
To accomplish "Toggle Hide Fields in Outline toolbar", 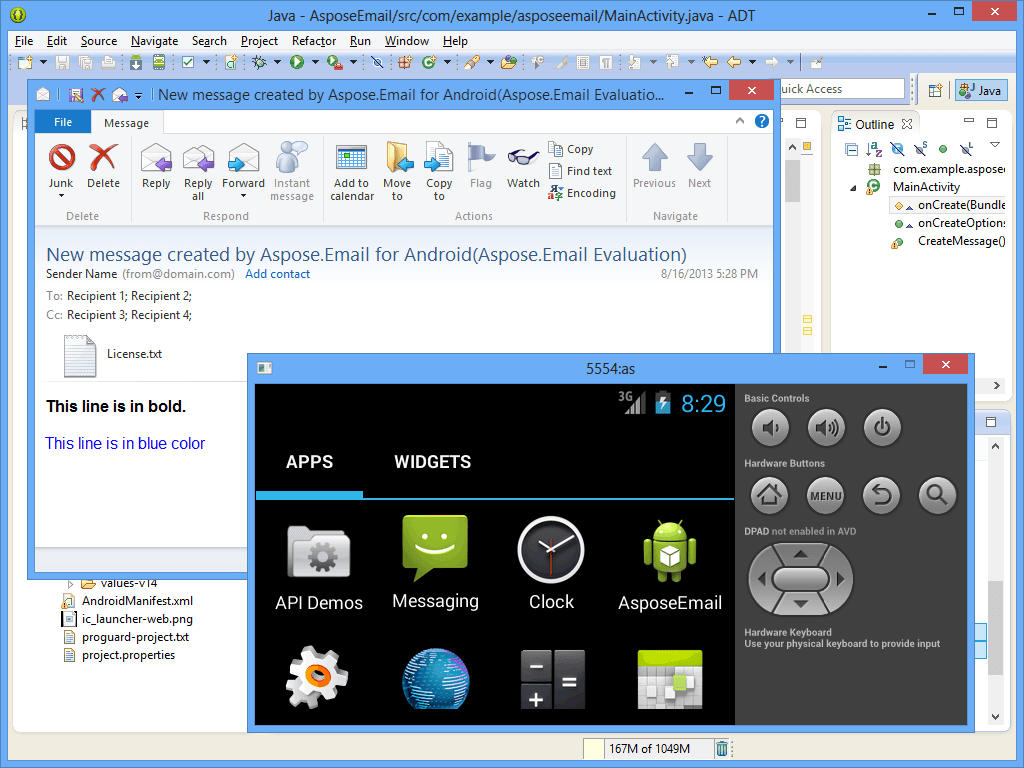I will point(897,150).
